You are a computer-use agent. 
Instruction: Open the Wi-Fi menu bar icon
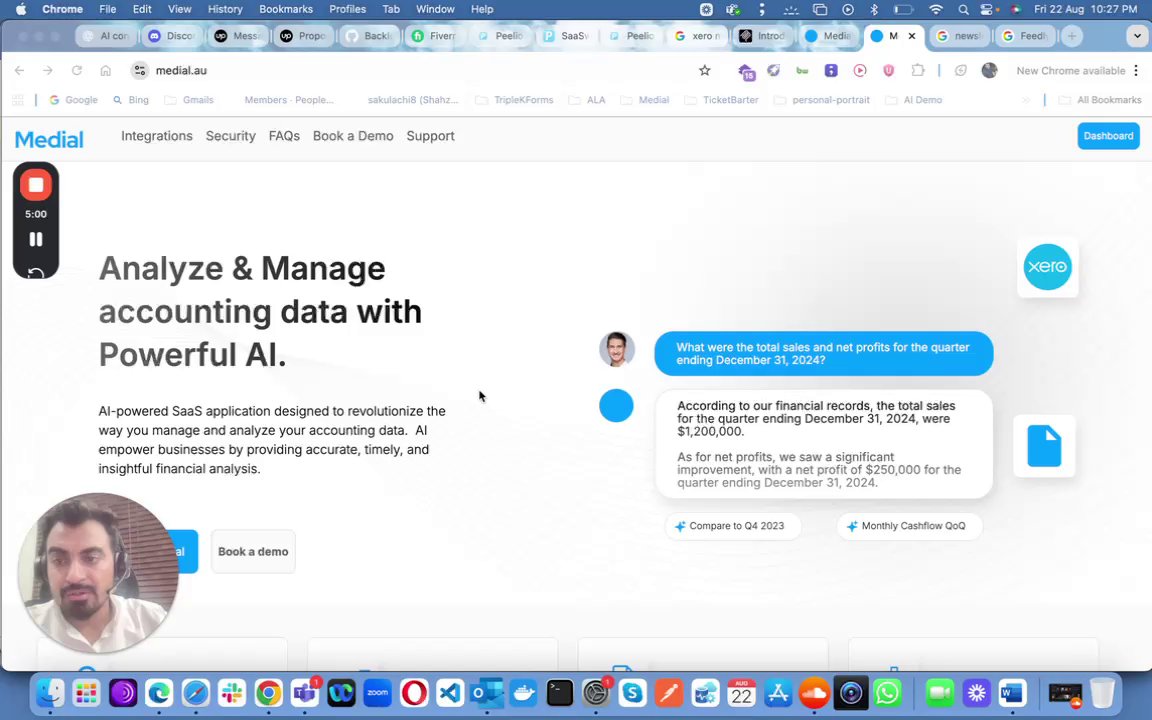pyautogui.click(x=935, y=9)
